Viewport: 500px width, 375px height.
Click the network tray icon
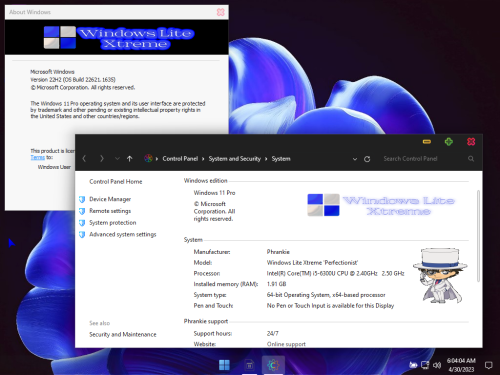pos(425,365)
